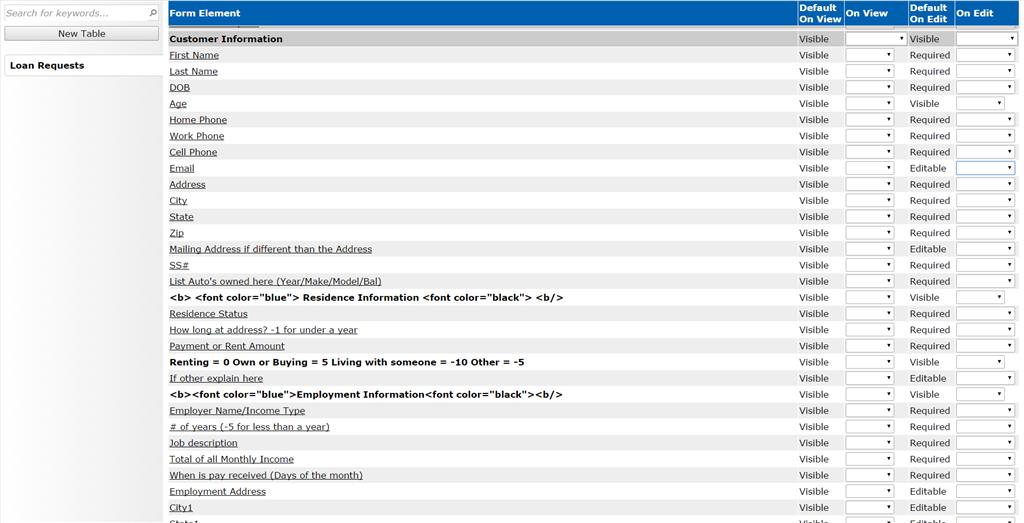Open On Edit dropdown for If other explain here
This screenshot has height=523, width=1024.
(x=985, y=379)
